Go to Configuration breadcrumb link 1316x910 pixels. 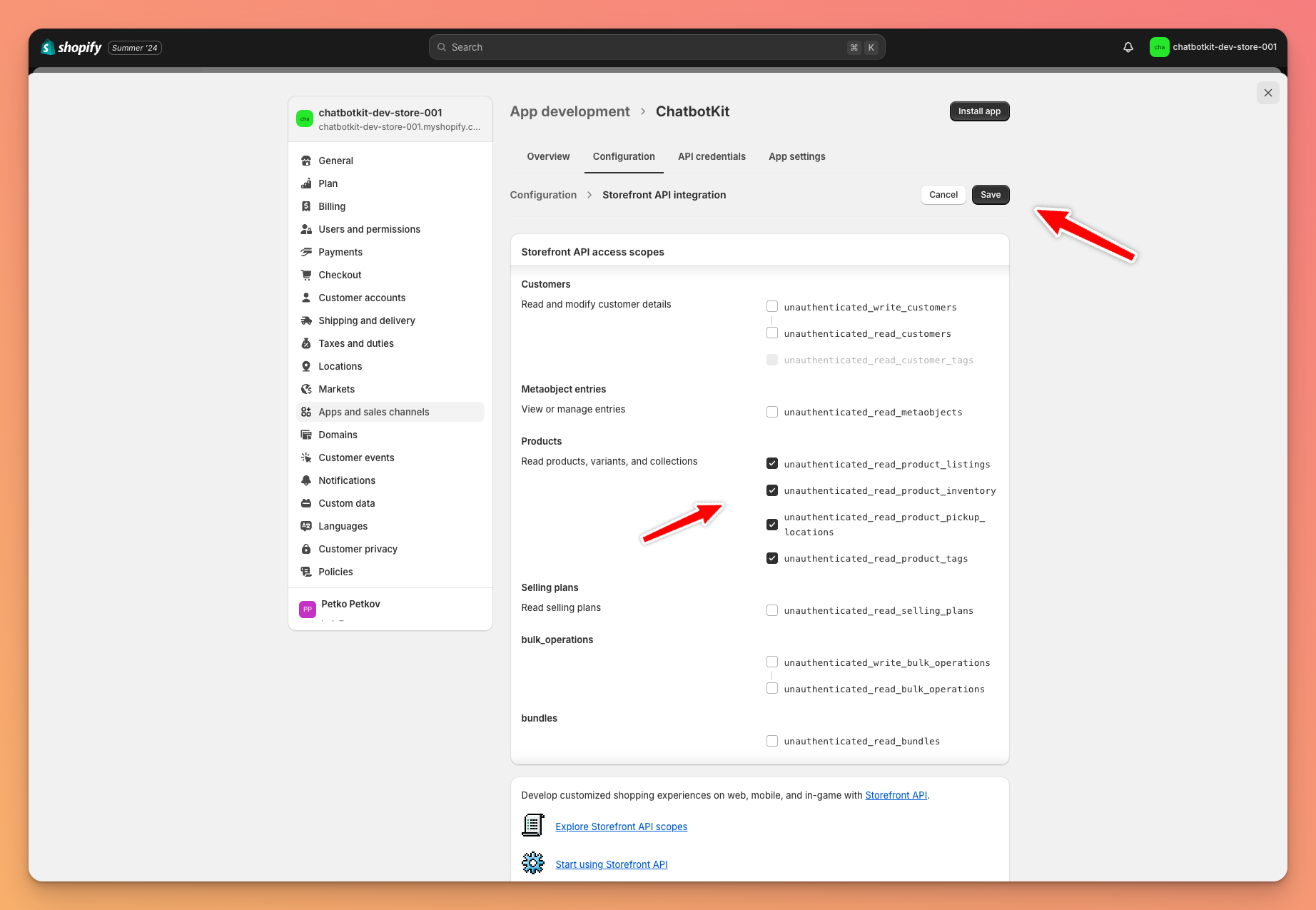tap(543, 195)
